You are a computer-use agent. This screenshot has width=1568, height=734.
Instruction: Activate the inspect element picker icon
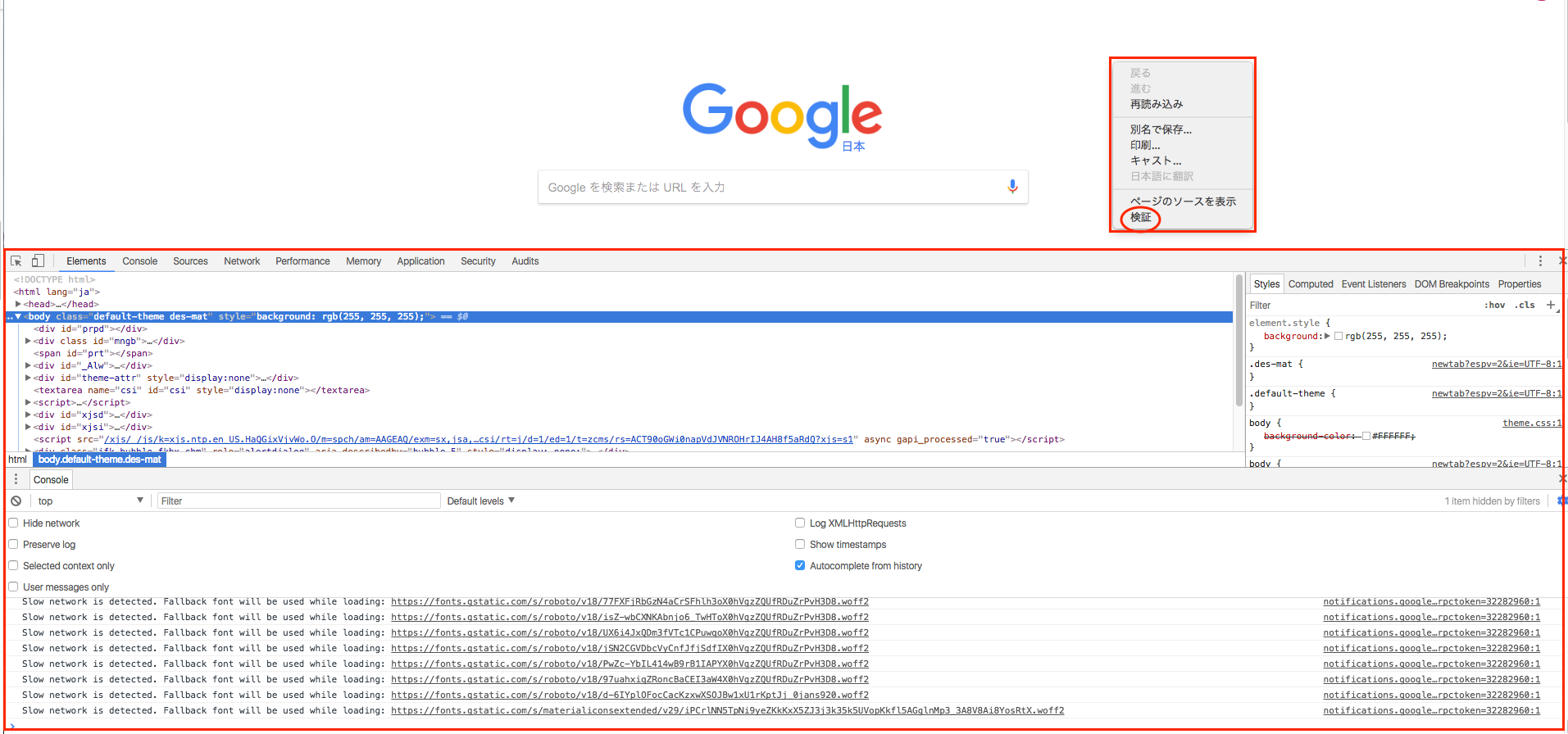click(16, 261)
